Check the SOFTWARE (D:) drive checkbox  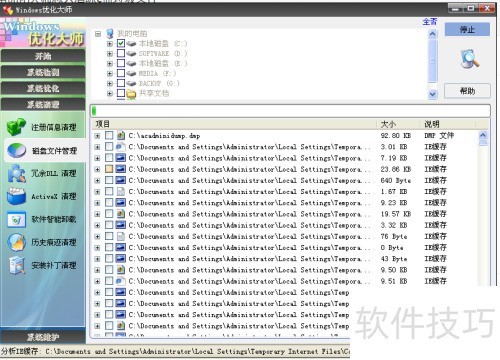pyautogui.click(x=121, y=53)
